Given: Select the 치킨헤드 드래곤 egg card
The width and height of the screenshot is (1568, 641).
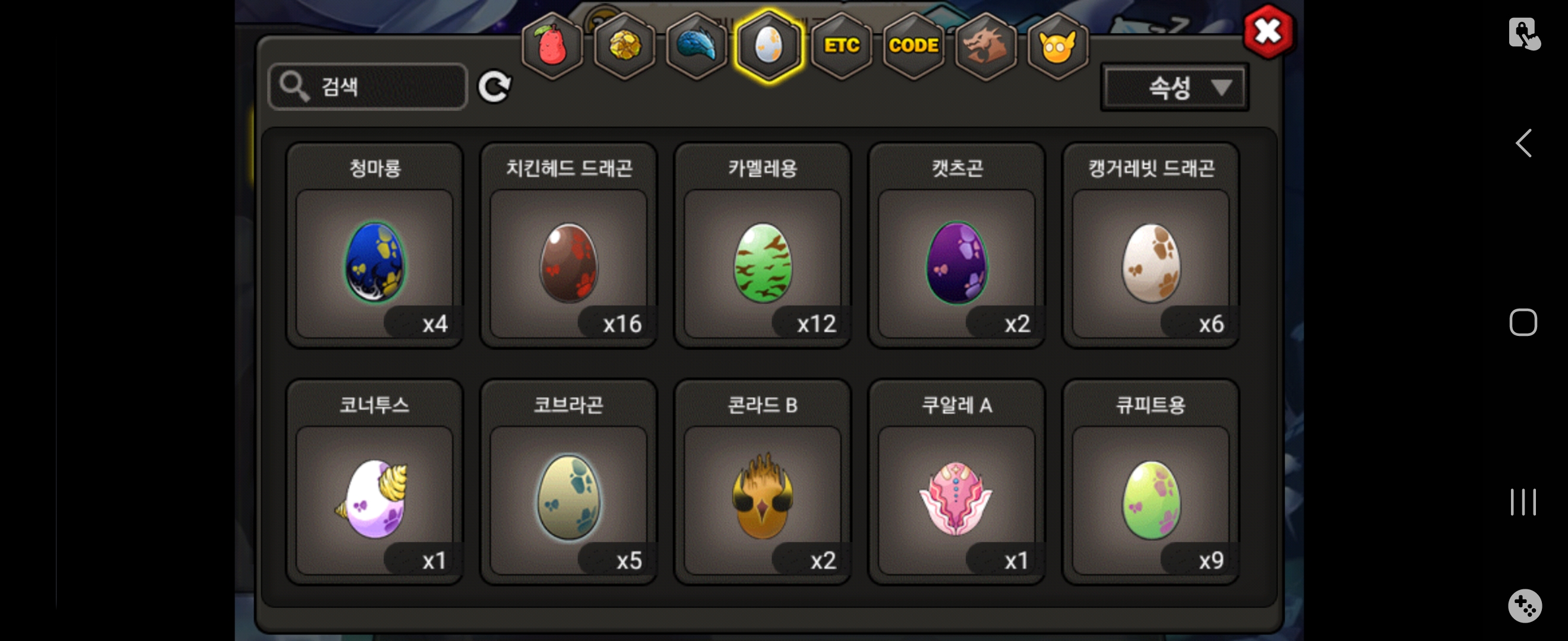Looking at the screenshot, I should pyautogui.click(x=568, y=245).
